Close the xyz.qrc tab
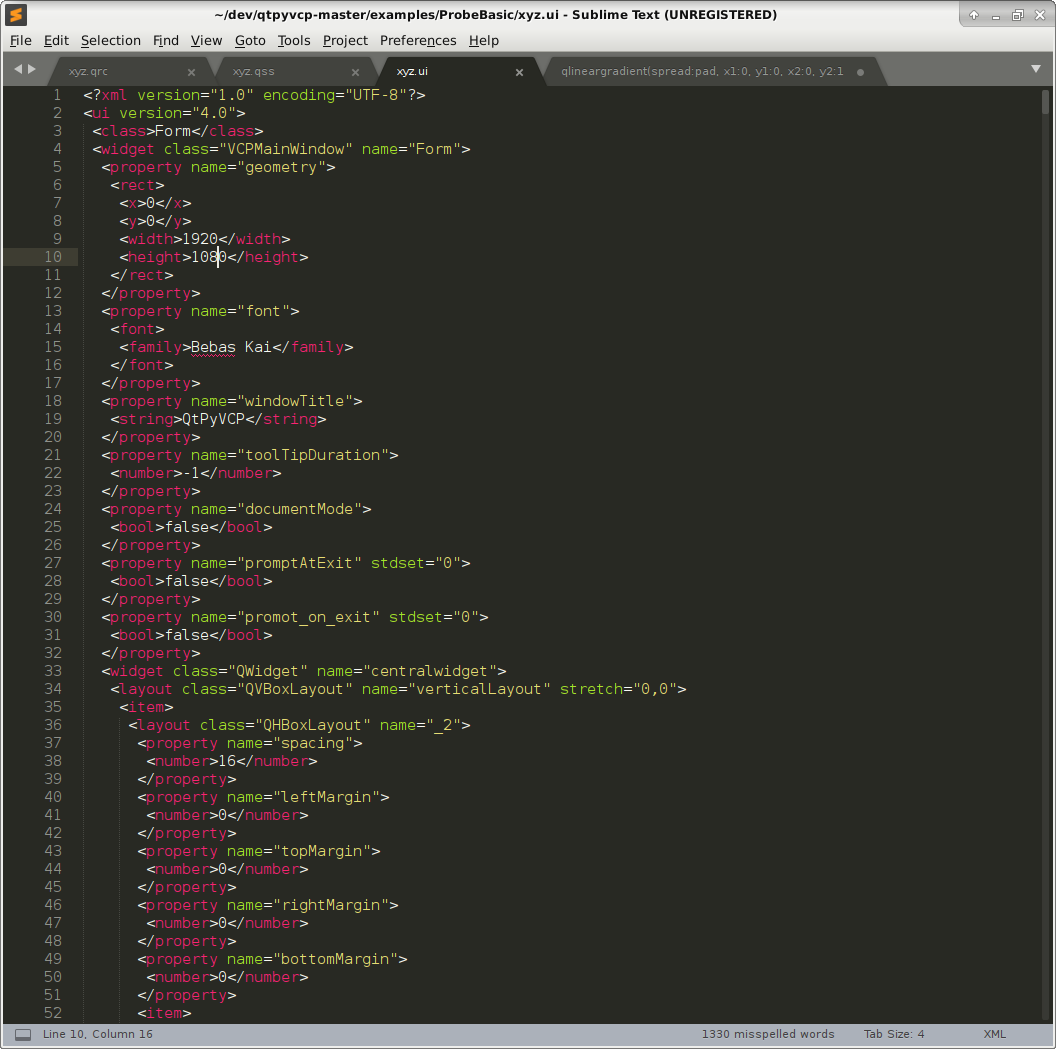1056x1049 pixels. click(x=191, y=72)
